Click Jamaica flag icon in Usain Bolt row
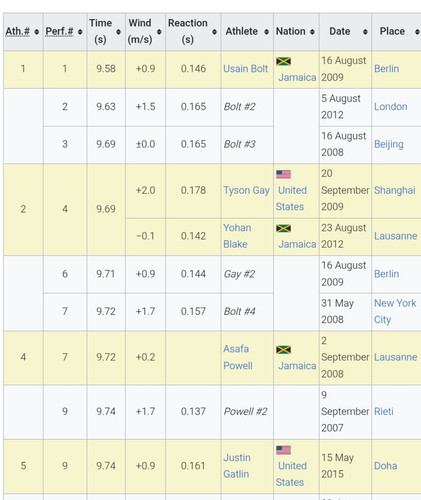 283,61
